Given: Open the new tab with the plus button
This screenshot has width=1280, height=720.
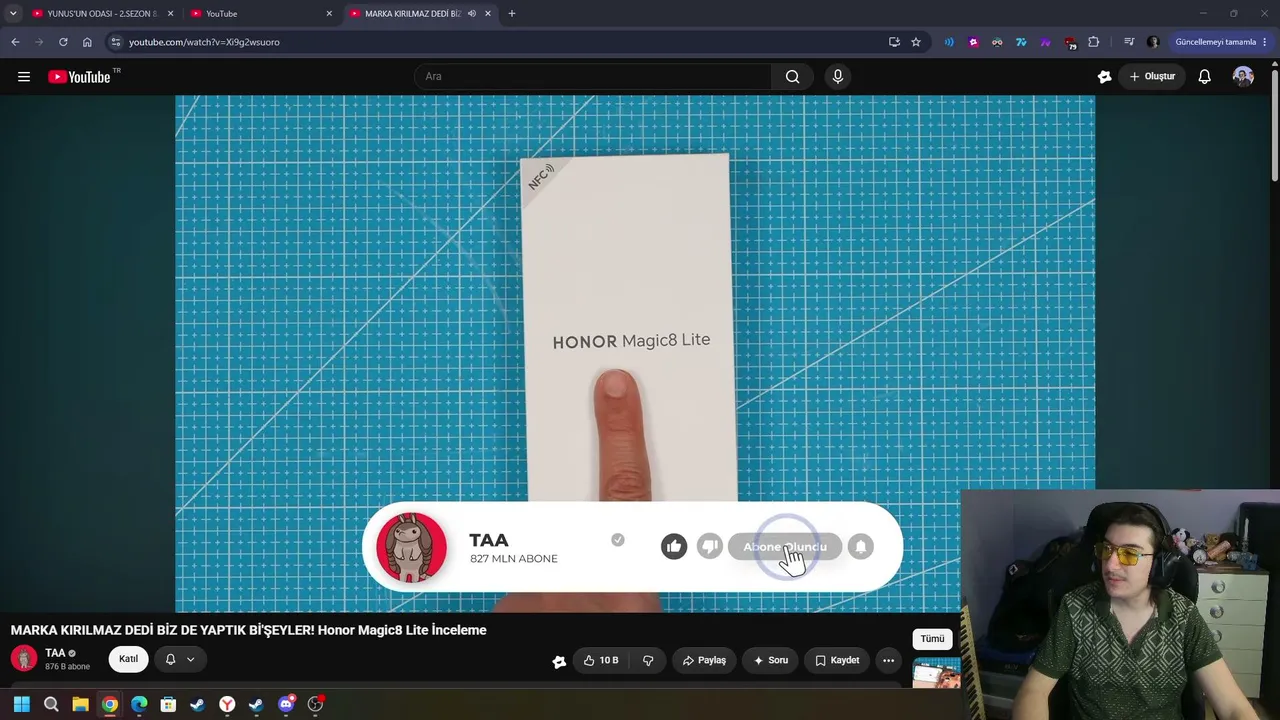Looking at the screenshot, I should coord(511,13).
